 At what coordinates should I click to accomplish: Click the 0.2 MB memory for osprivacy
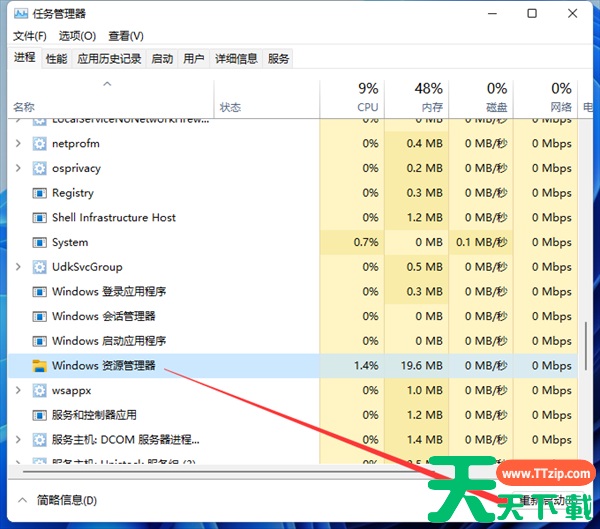[x=425, y=168]
